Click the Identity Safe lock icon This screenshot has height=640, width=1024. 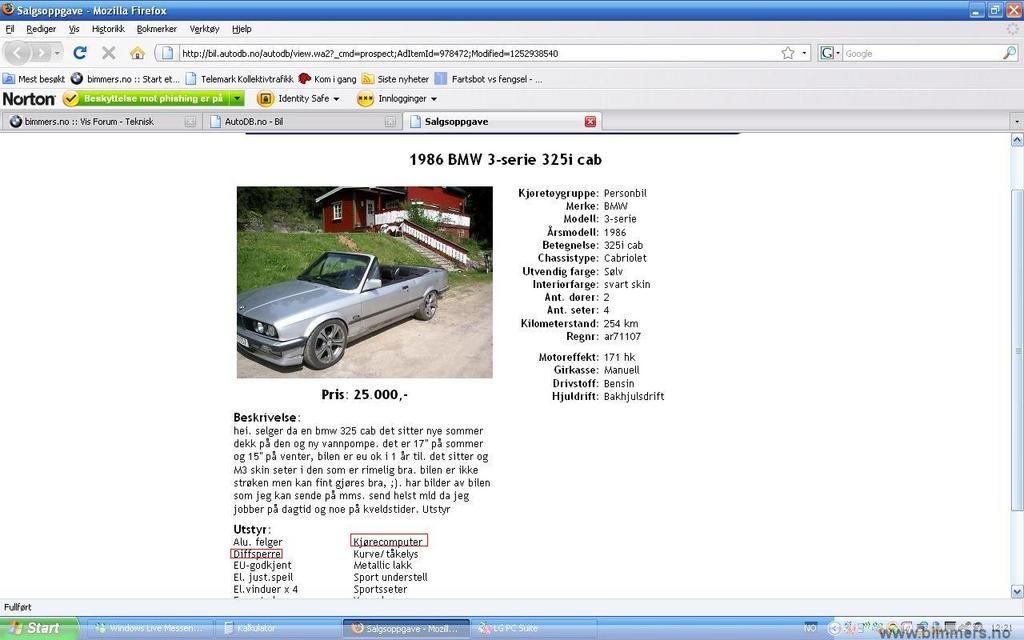[265, 99]
